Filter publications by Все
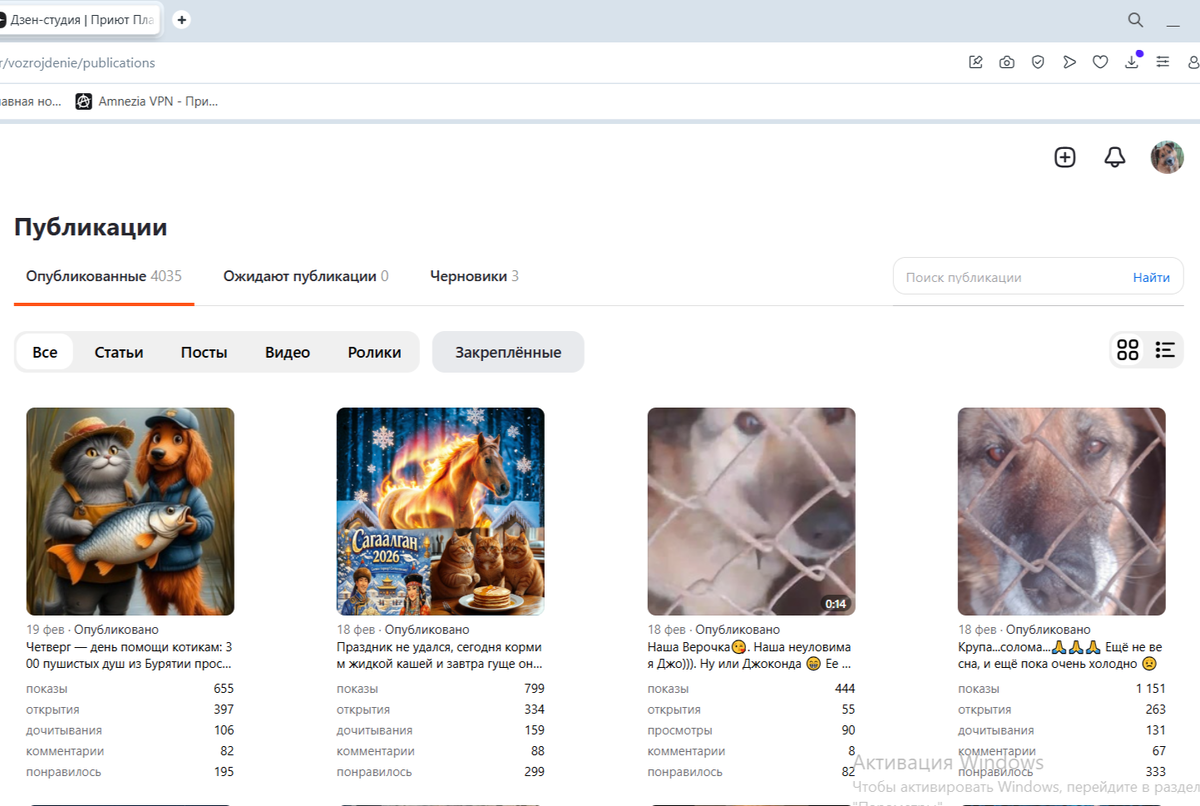 click(45, 352)
